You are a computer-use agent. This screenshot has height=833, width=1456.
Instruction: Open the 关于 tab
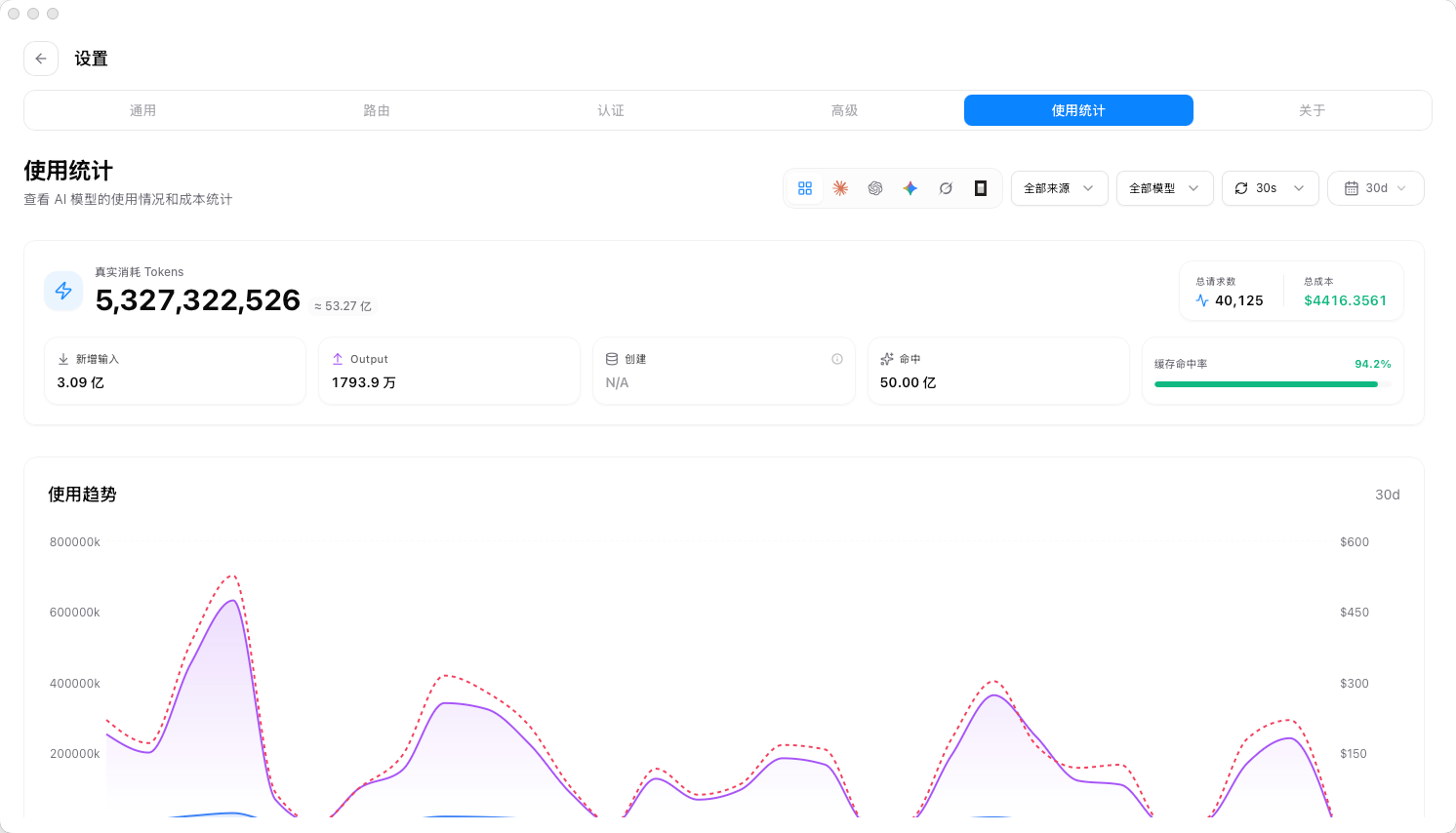click(x=1313, y=110)
